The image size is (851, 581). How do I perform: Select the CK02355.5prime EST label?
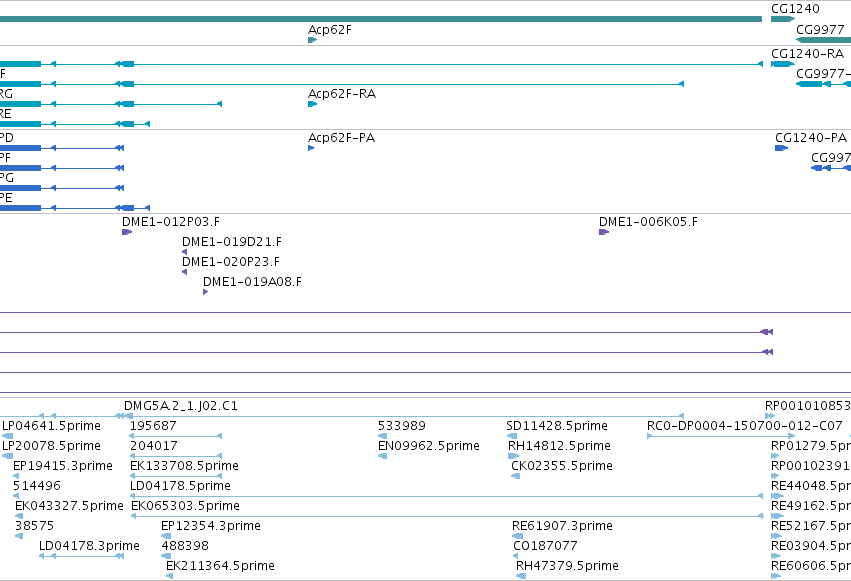pyautogui.click(x=562, y=466)
